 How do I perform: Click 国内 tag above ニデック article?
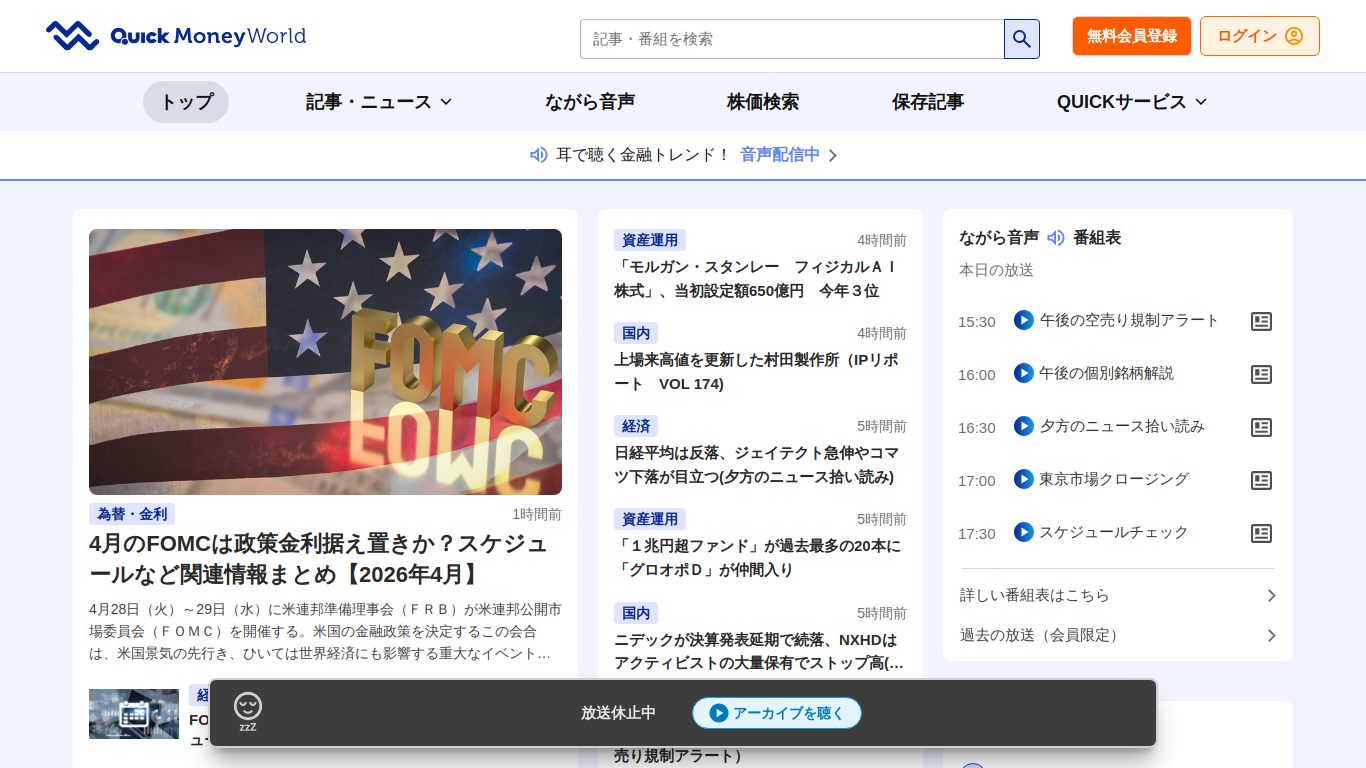click(636, 613)
